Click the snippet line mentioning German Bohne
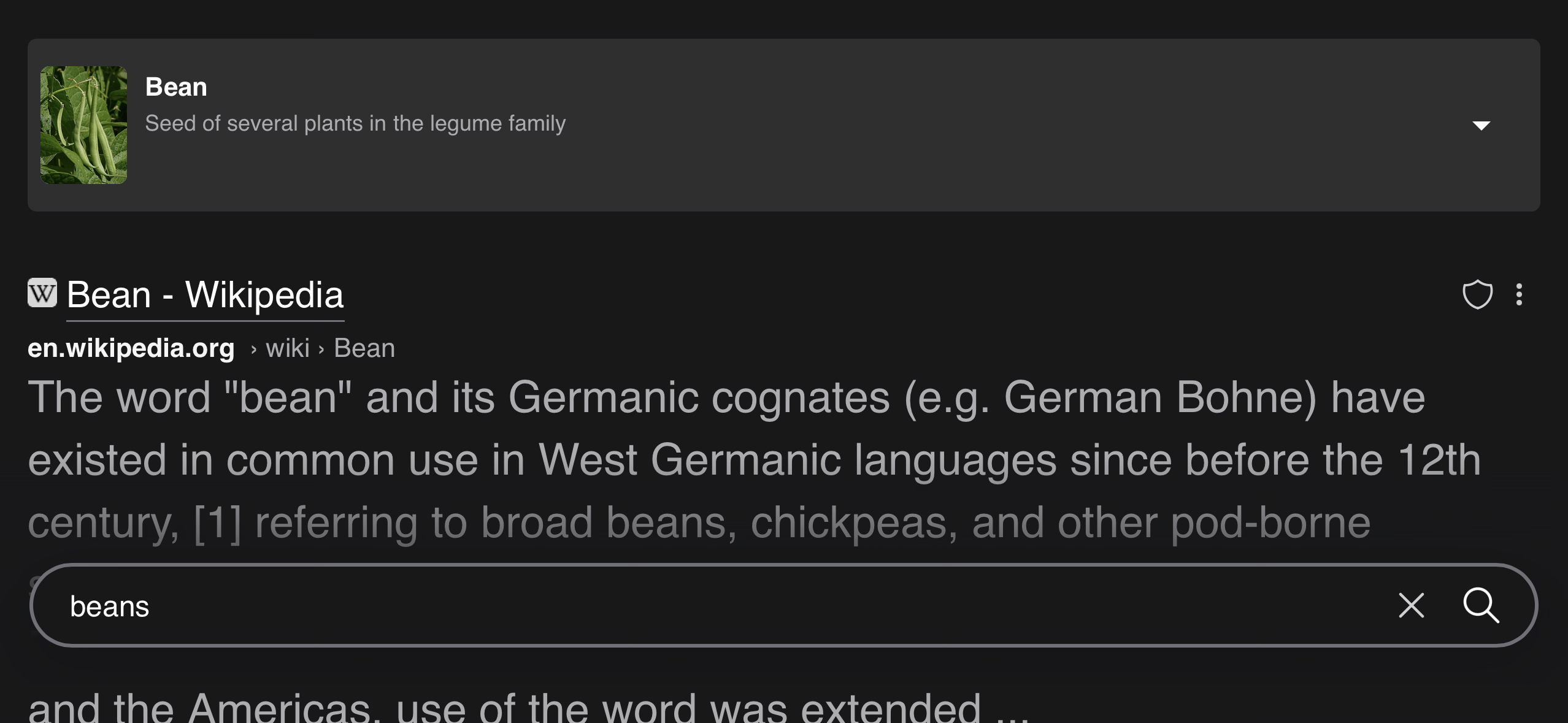Viewport: 1568px width, 723px height. tap(726, 397)
